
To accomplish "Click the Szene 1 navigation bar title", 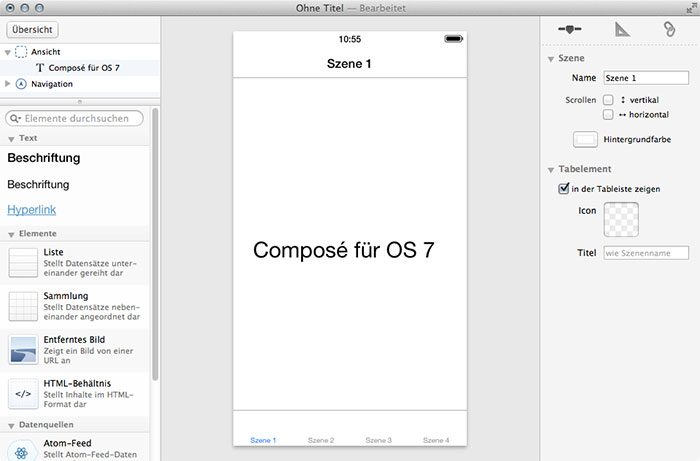I will [349, 63].
